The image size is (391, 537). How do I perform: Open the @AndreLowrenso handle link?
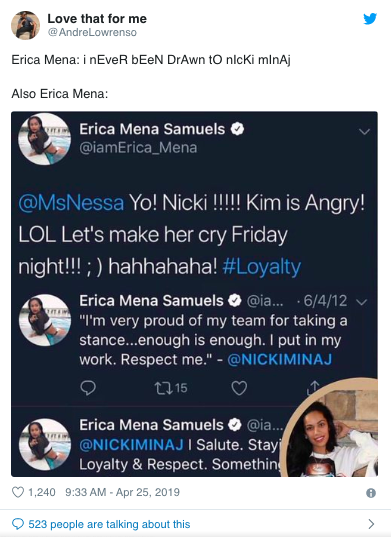point(92,32)
